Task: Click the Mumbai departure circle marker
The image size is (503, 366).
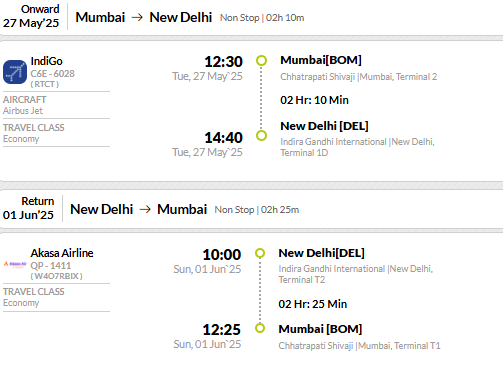Action: coord(261,61)
